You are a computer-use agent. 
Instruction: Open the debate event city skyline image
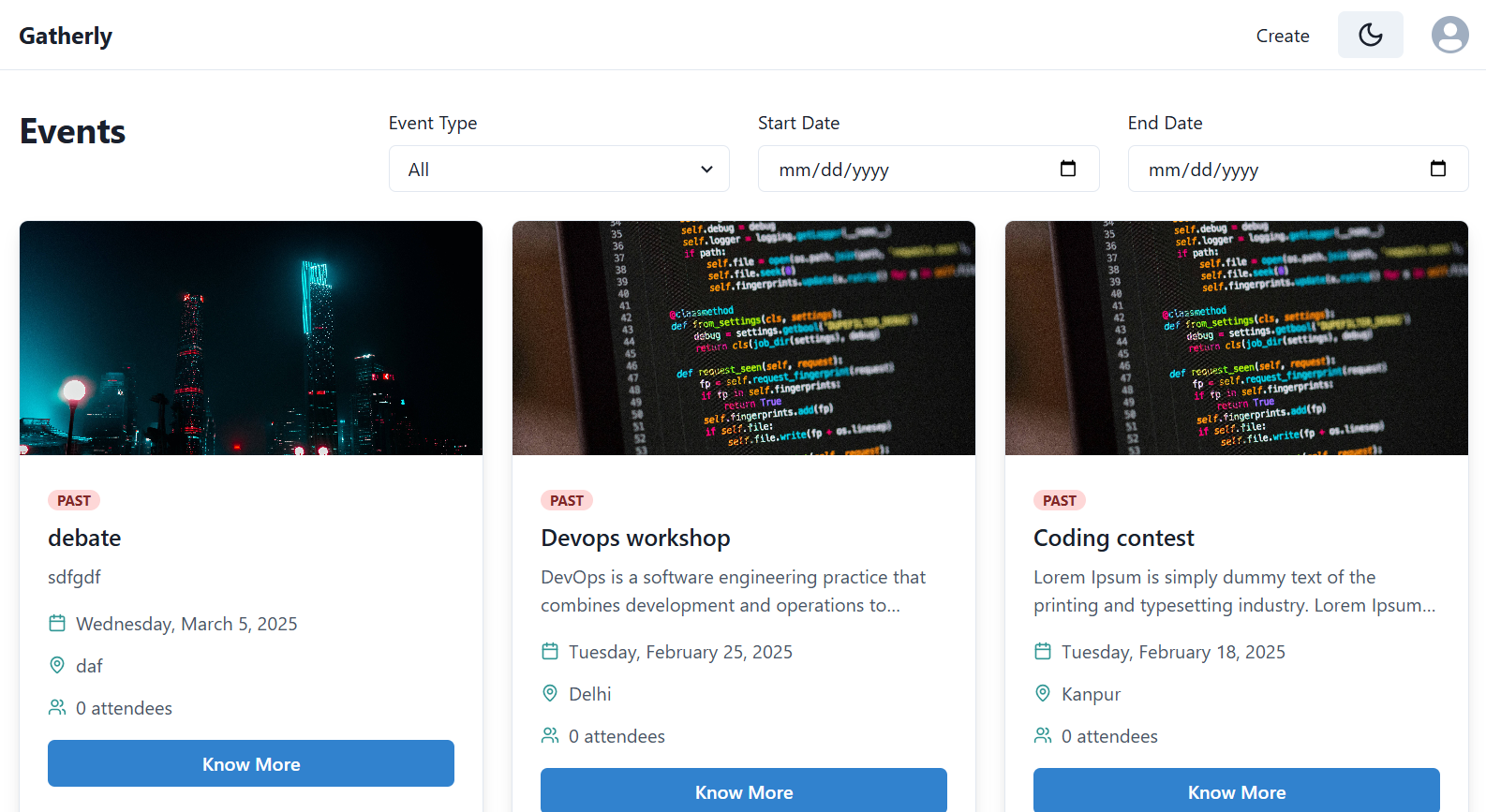[x=251, y=338]
